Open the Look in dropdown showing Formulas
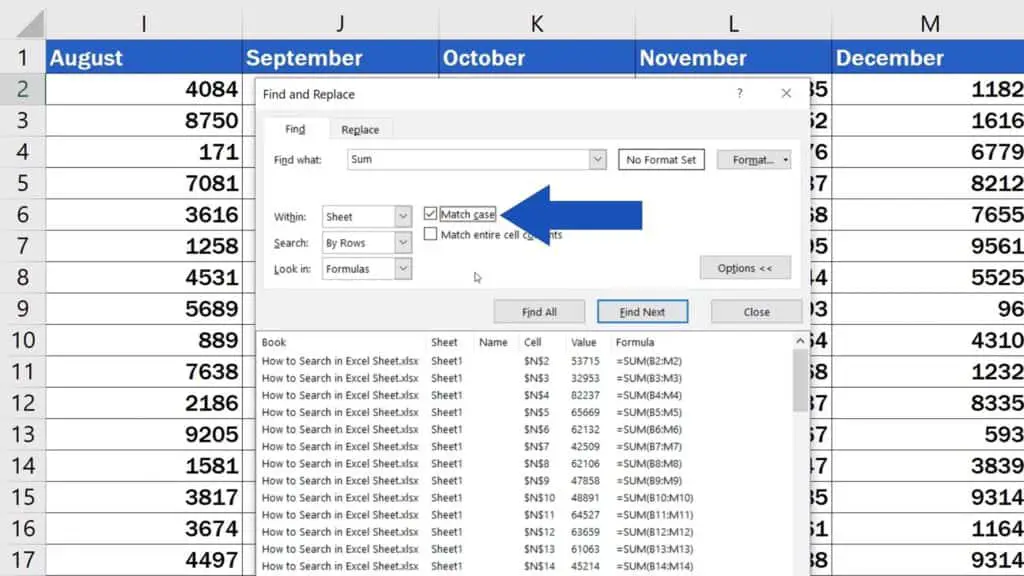 pos(366,268)
